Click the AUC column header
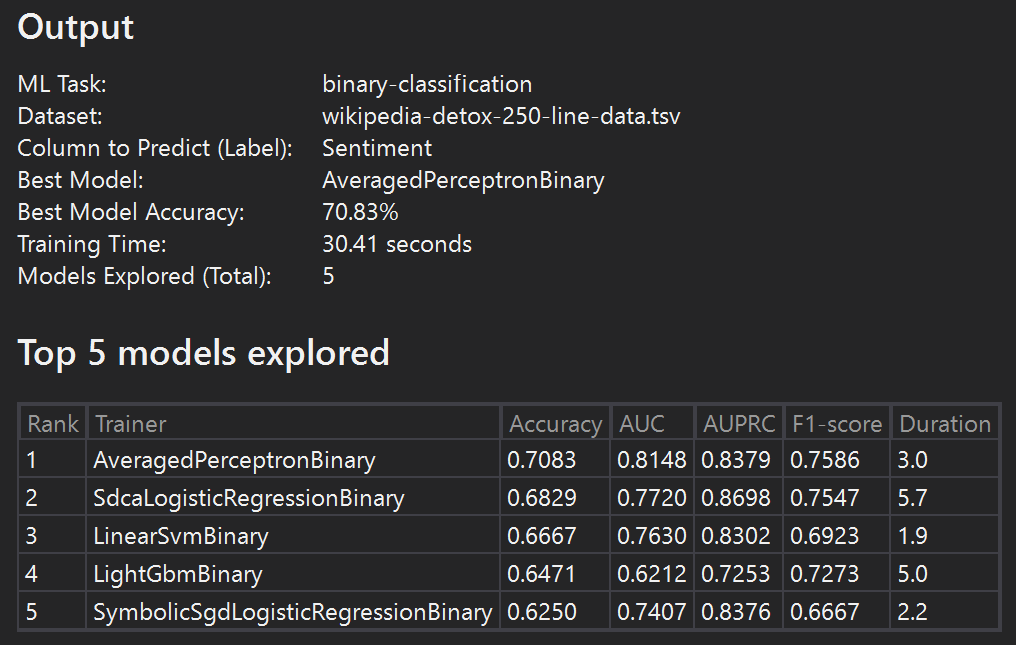Image resolution: width=1016 pixels, height=645 pixels. (x=642, y=424)
